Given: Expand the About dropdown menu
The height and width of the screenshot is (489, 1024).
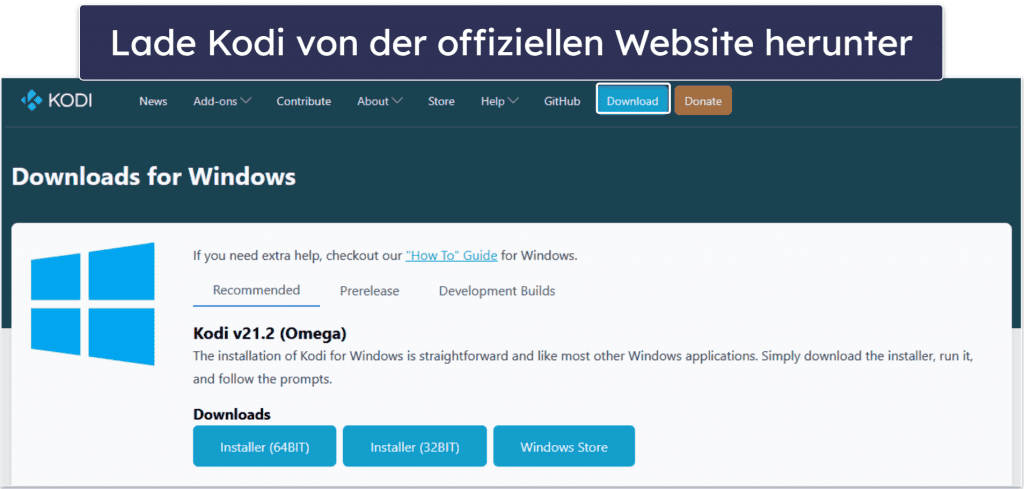Looking at the screenshot, I should (379, 101).
